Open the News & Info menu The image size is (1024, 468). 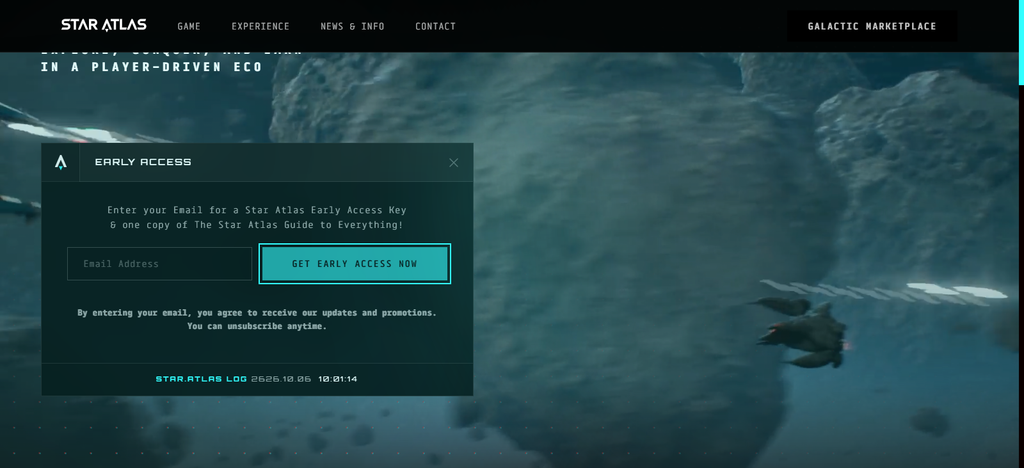pos(352,27)
